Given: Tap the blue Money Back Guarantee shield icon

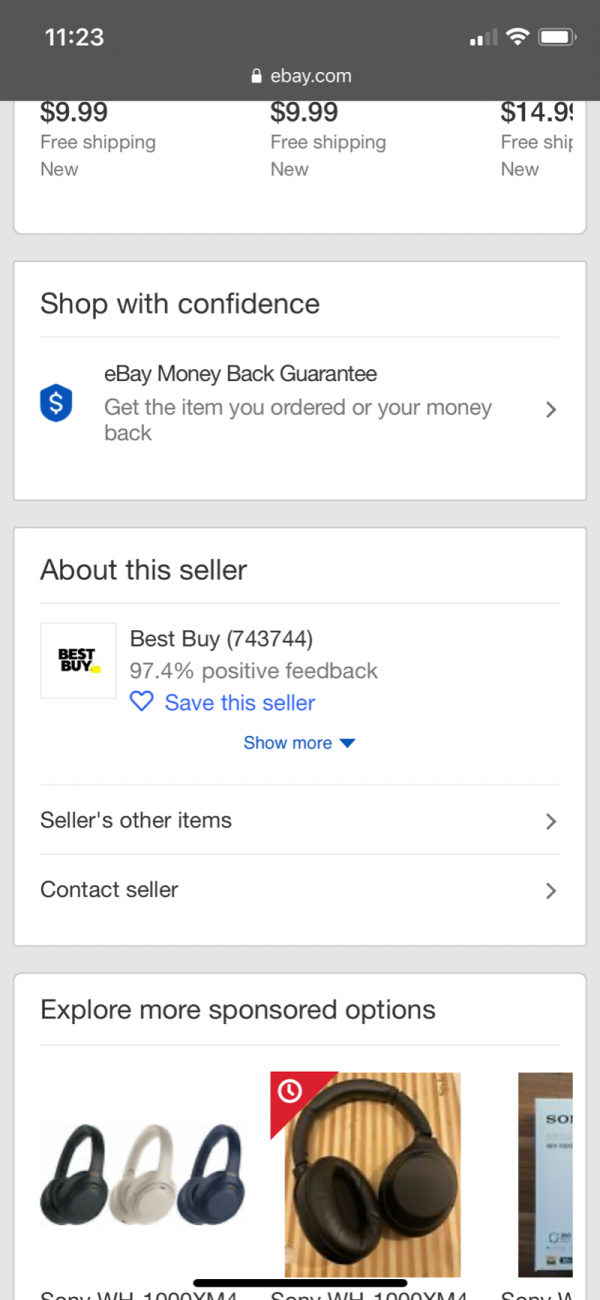Looking at the screenshot, I should coord(56,404).
